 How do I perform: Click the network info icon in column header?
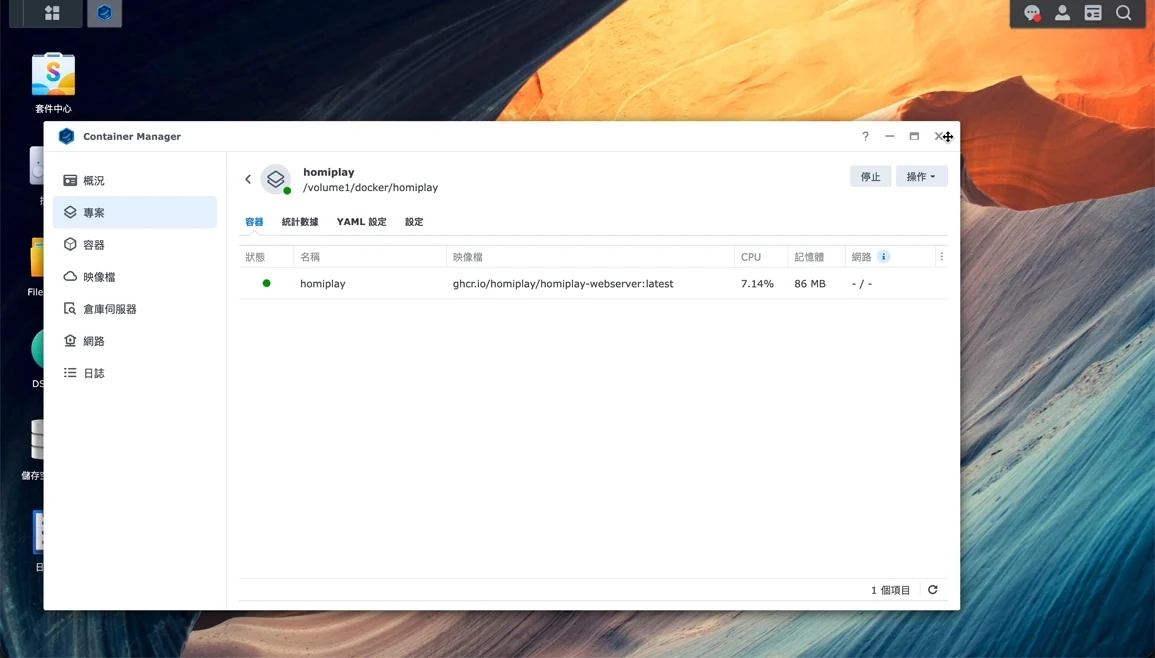tap(884, 256)
